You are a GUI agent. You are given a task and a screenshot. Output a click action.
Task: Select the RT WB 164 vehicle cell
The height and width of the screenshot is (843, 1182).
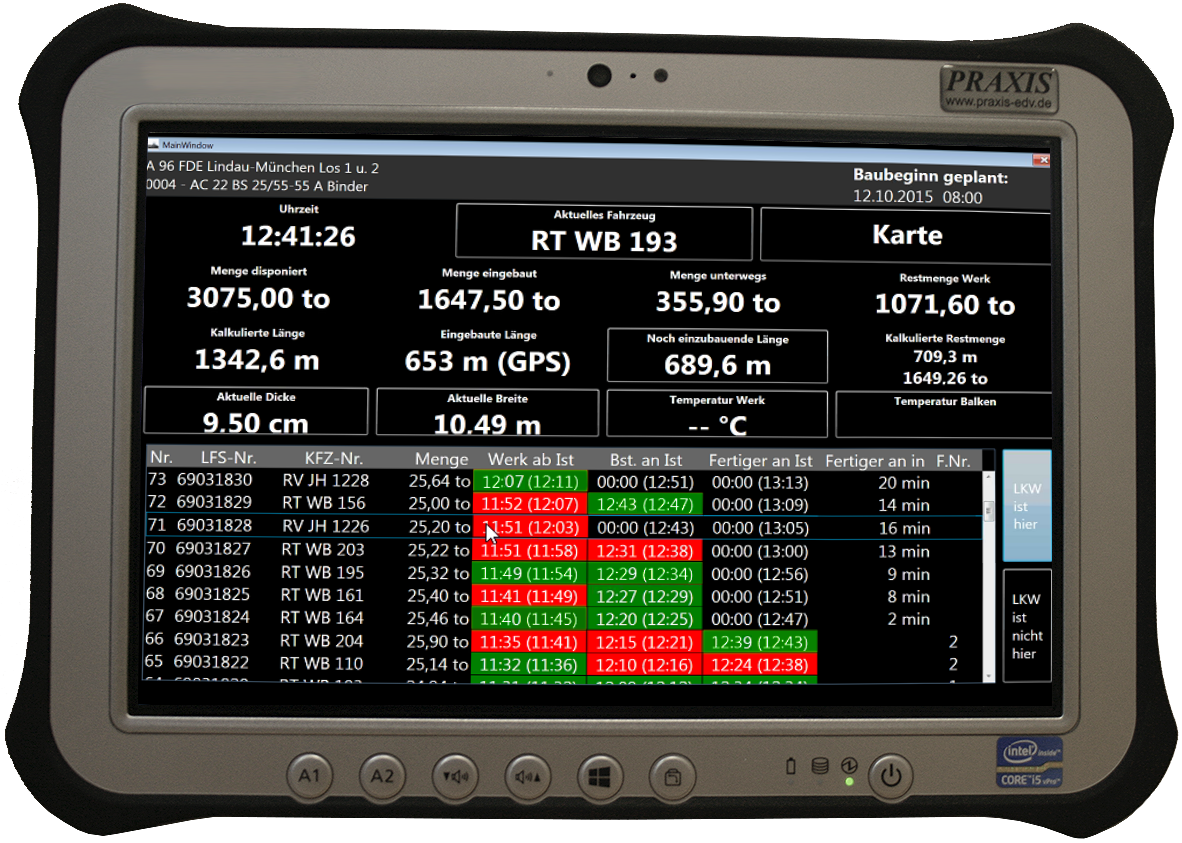(x=322, y=618)
